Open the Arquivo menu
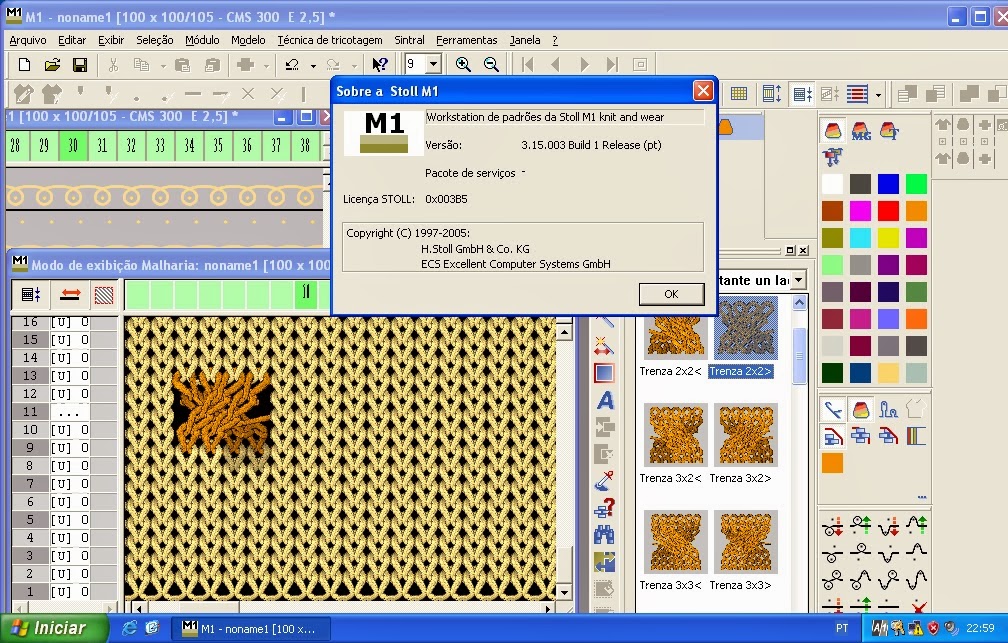The height and width of the screenshot is (643, 1008). tap(28, 40)
